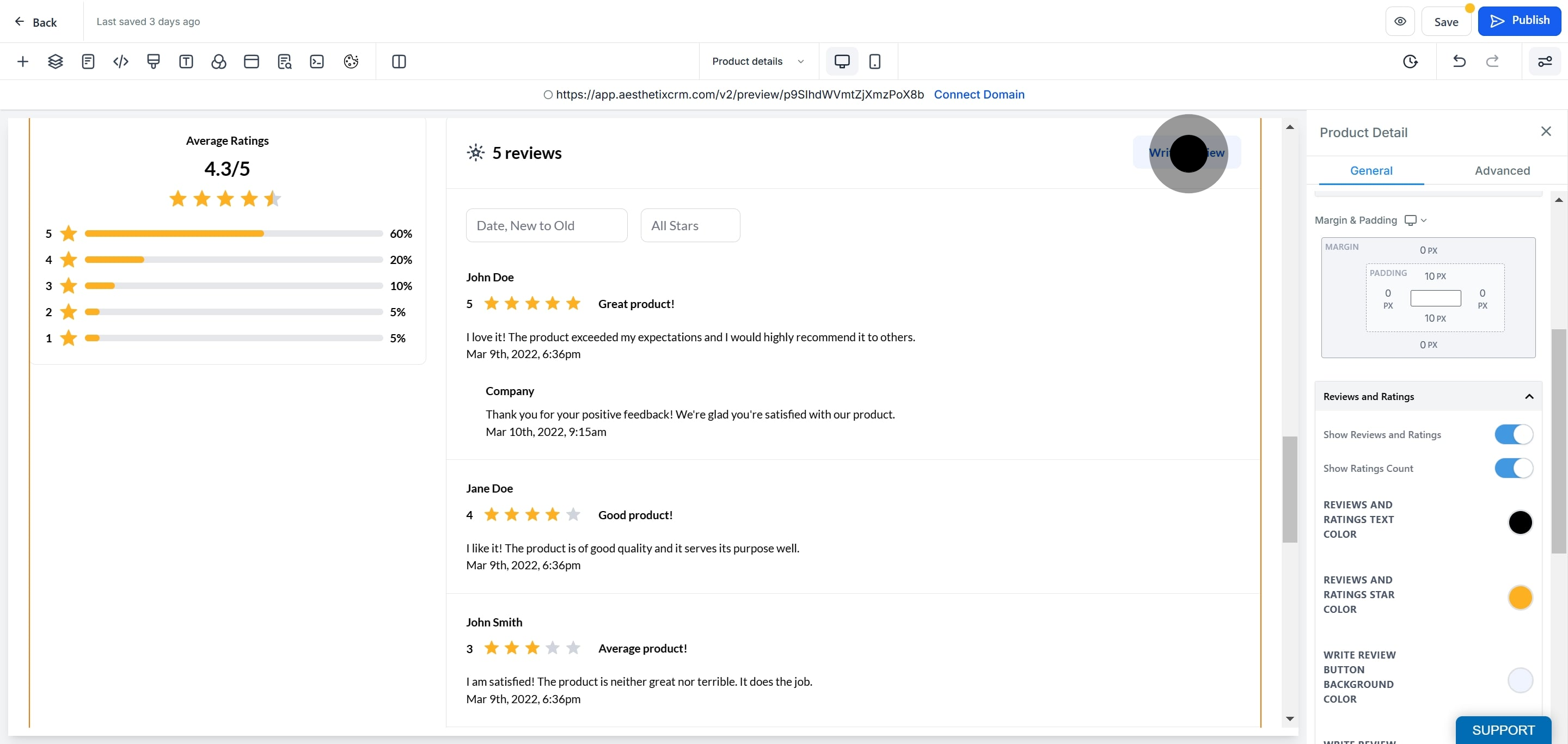The image size is (1568, 744).
Task: Open the Product details page dropdown
Action: click(x=758, y=62)
